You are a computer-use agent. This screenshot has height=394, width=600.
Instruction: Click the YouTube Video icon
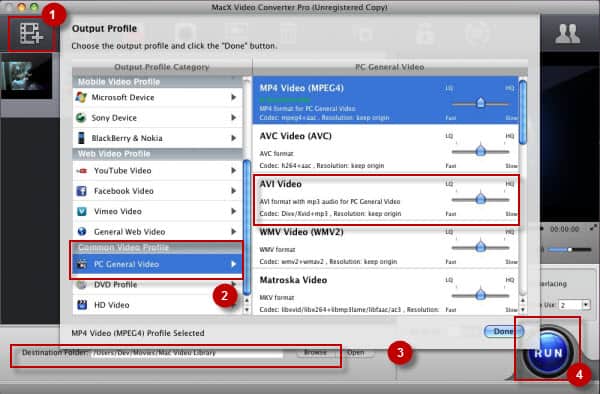click(82, 171)
